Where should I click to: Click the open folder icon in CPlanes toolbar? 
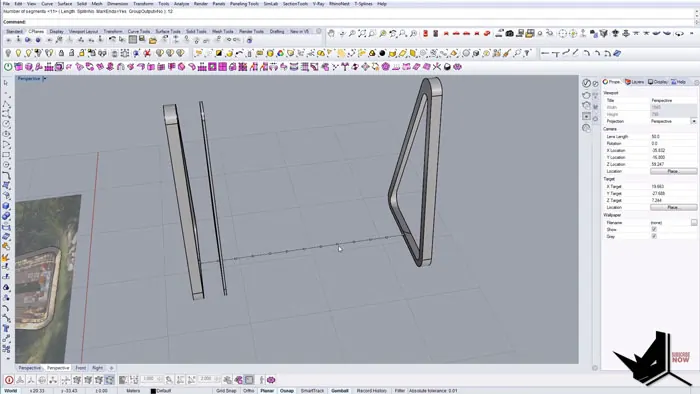[153, 40]
